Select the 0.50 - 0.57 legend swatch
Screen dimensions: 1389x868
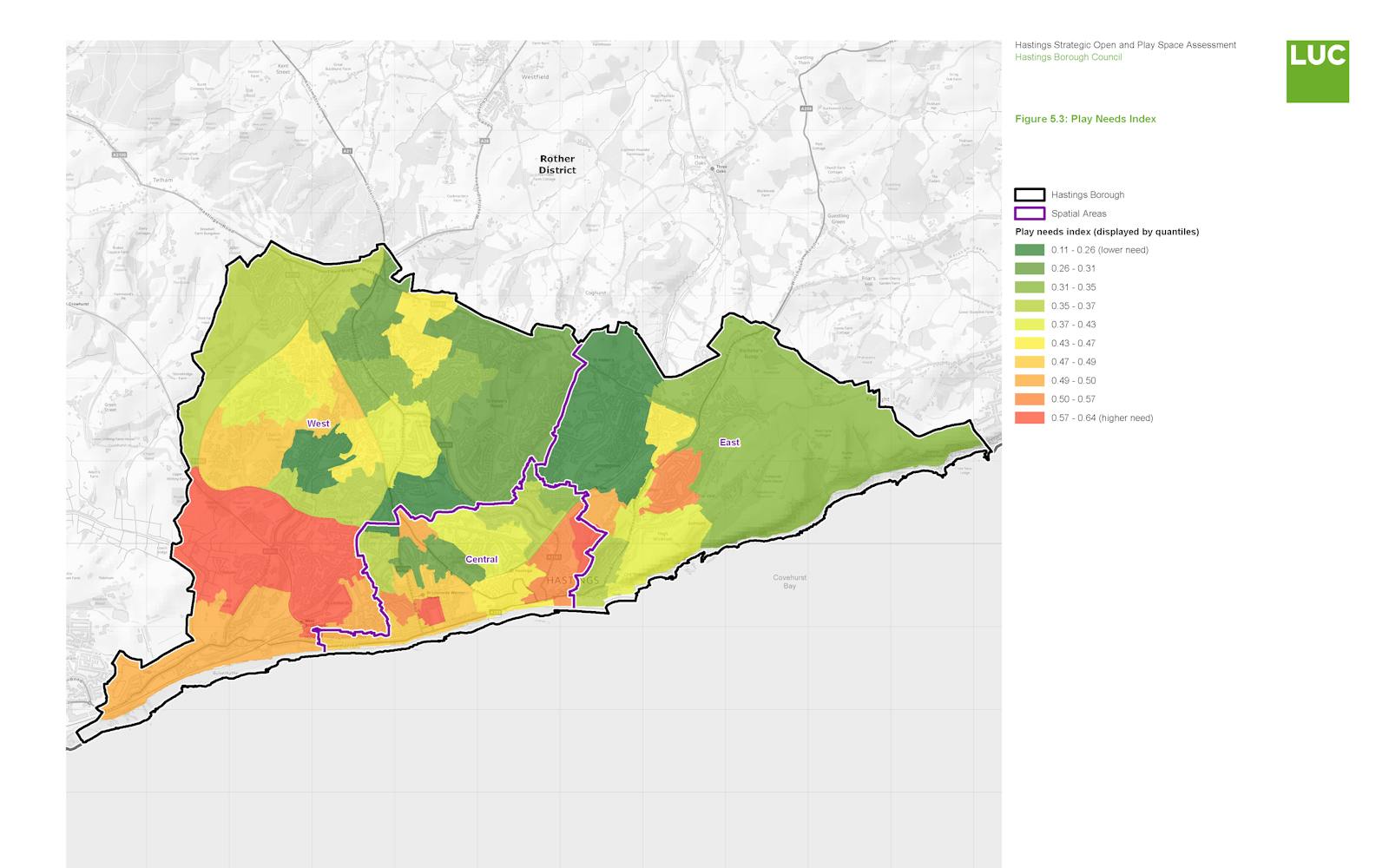(x=1030, y=399)
